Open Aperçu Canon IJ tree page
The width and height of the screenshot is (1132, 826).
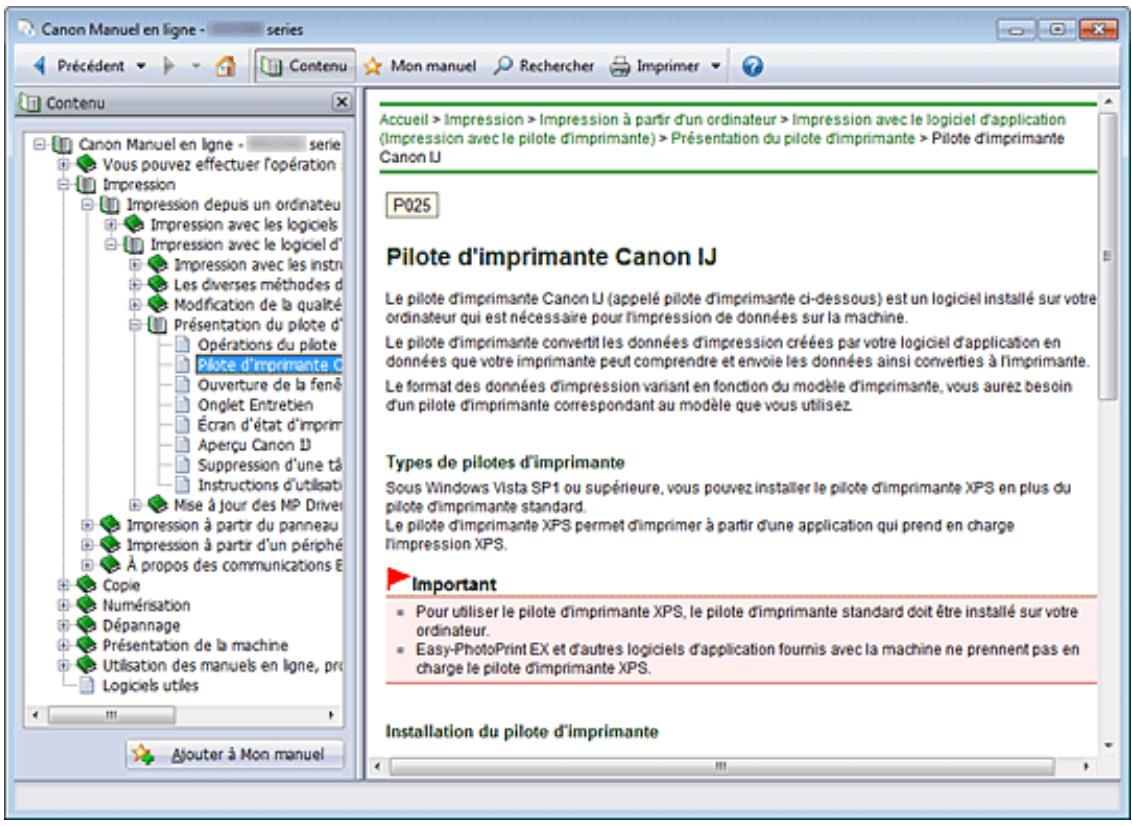(x=254, y=445)
